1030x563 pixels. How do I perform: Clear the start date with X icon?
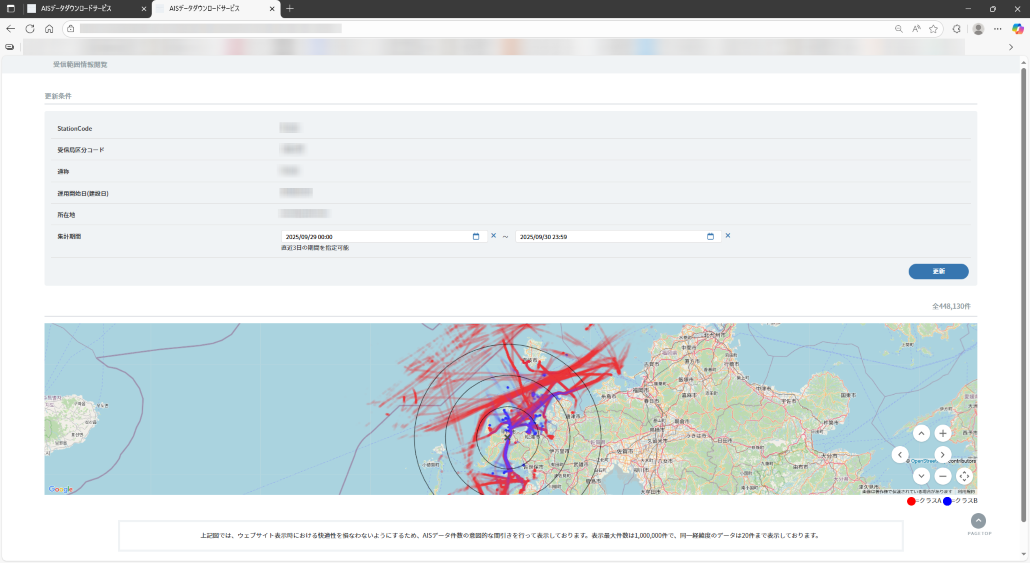(493, 236)
